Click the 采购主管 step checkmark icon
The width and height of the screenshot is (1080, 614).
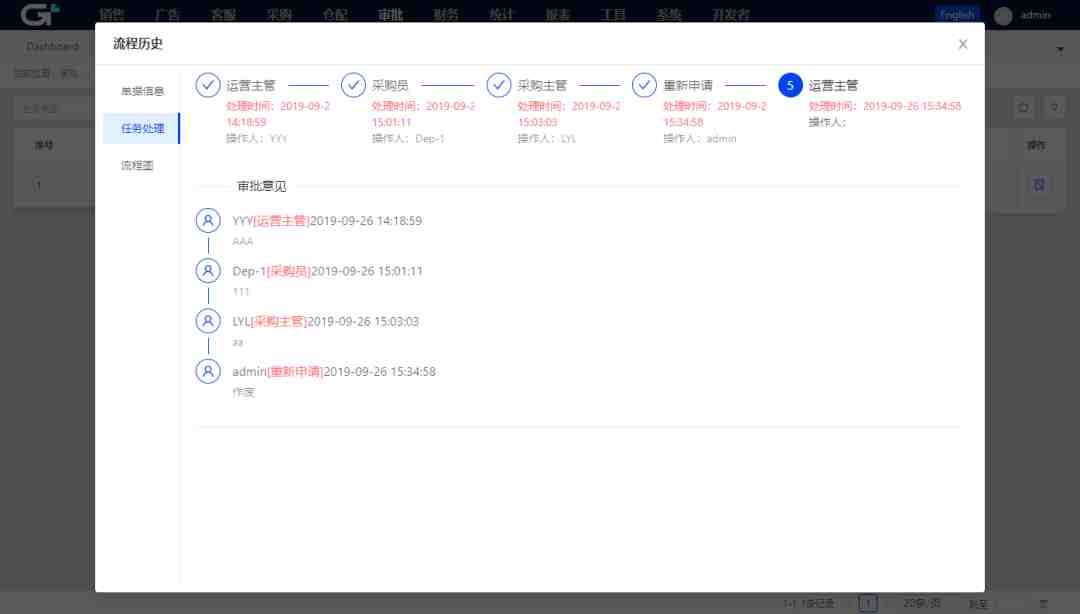click(x=499, y=85)
